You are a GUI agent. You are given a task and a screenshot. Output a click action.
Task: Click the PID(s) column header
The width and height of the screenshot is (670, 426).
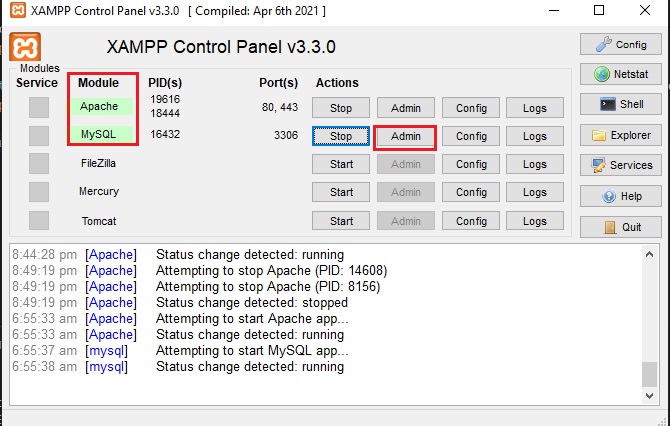click(165, 82)
